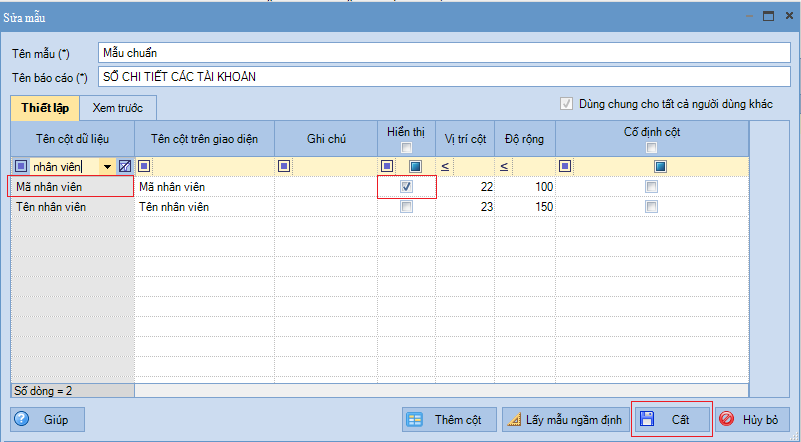
Task: Click the Ghi chú filter box
Action: 334,166
